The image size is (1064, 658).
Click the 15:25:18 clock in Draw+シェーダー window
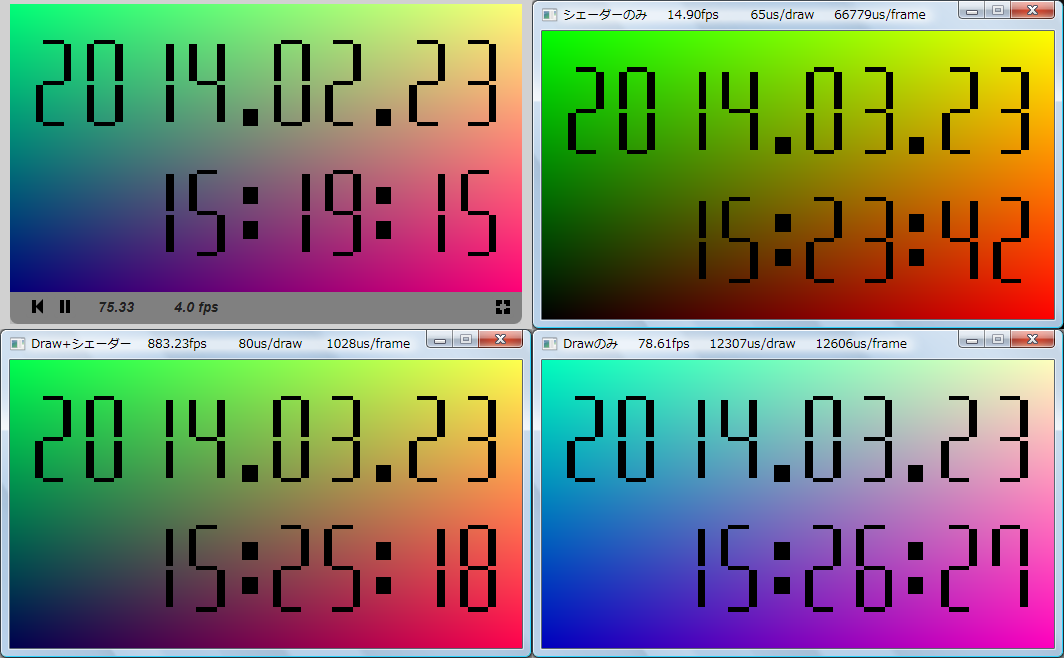[330, 568]
